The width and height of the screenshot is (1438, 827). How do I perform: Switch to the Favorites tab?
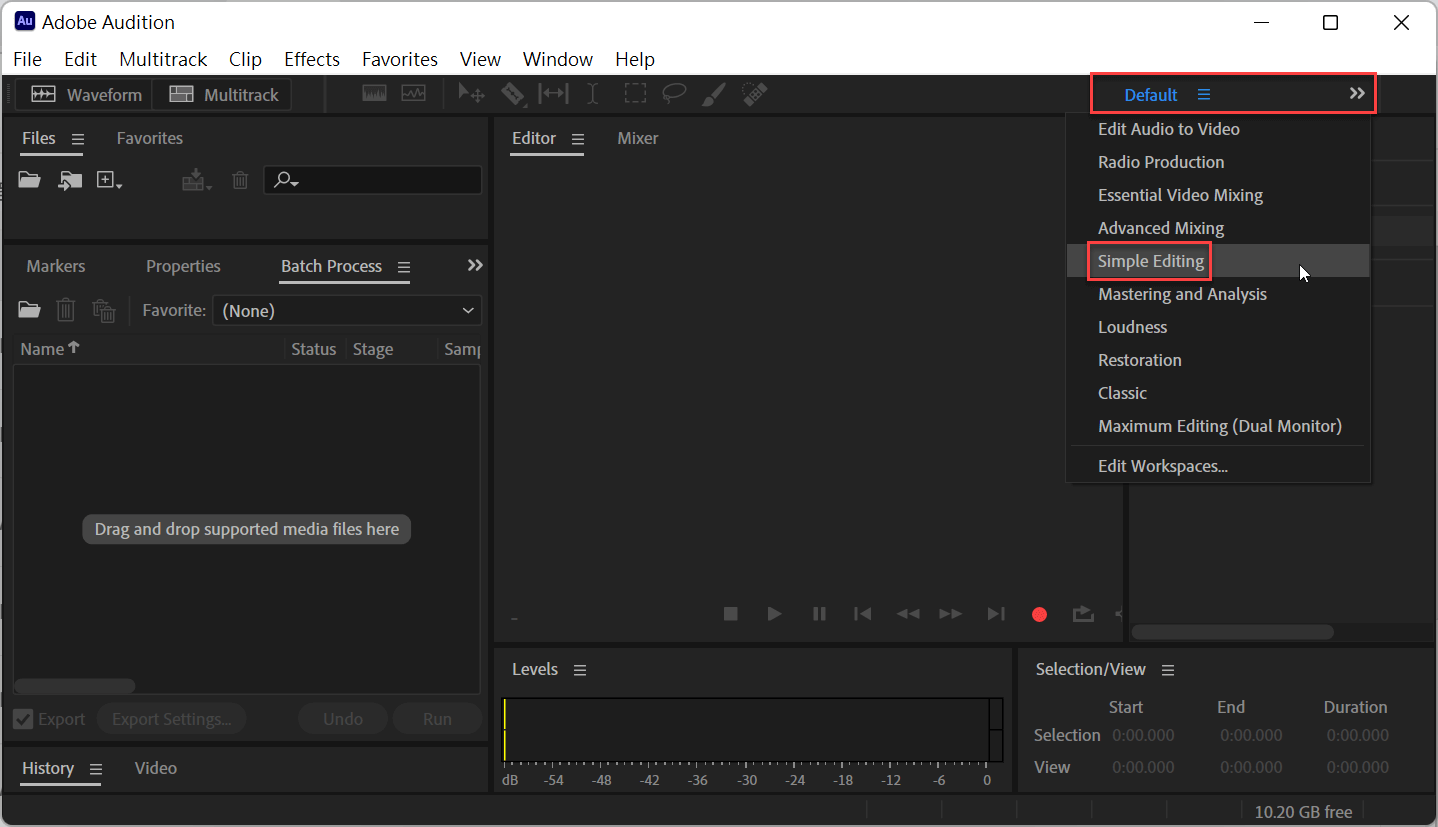point(150,138)
